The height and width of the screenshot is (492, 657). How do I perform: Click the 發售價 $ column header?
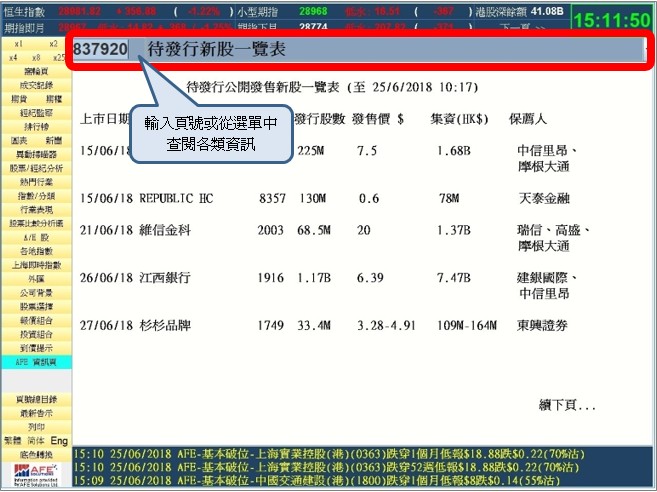click(378, 119)
